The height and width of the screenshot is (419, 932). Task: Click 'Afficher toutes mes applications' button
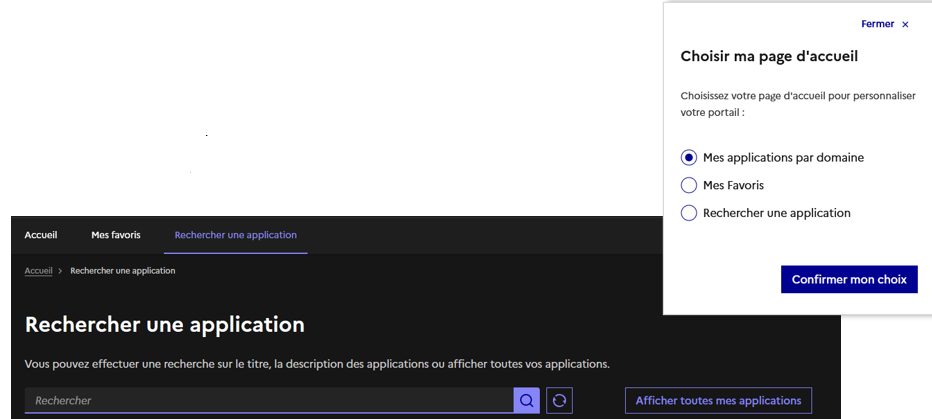pos(718,400)
